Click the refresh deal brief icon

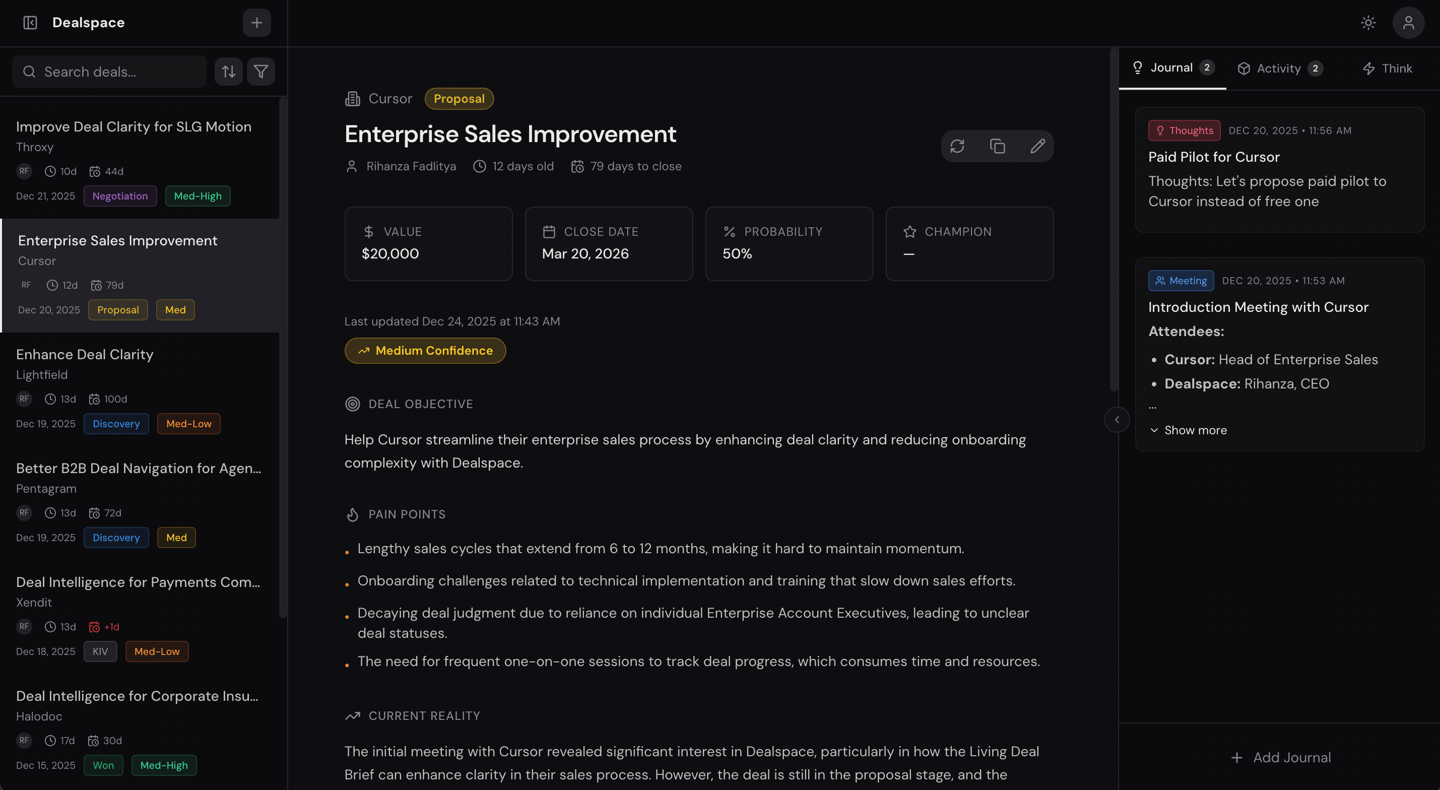coord(957,146)
